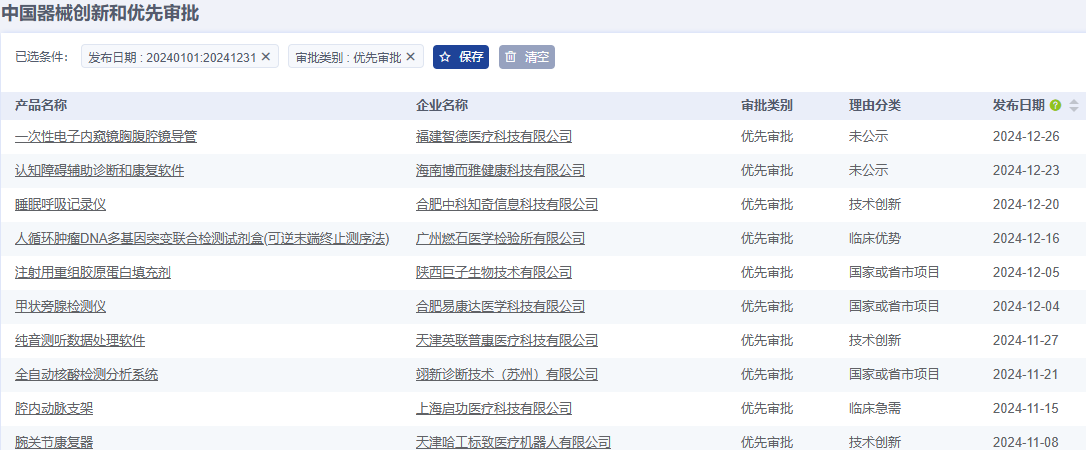Image resolution: width=1086 pixels, height=450 pixels.
Task: Sort by 发布日期 using the sort arrows
Action: pos(1074,106)
